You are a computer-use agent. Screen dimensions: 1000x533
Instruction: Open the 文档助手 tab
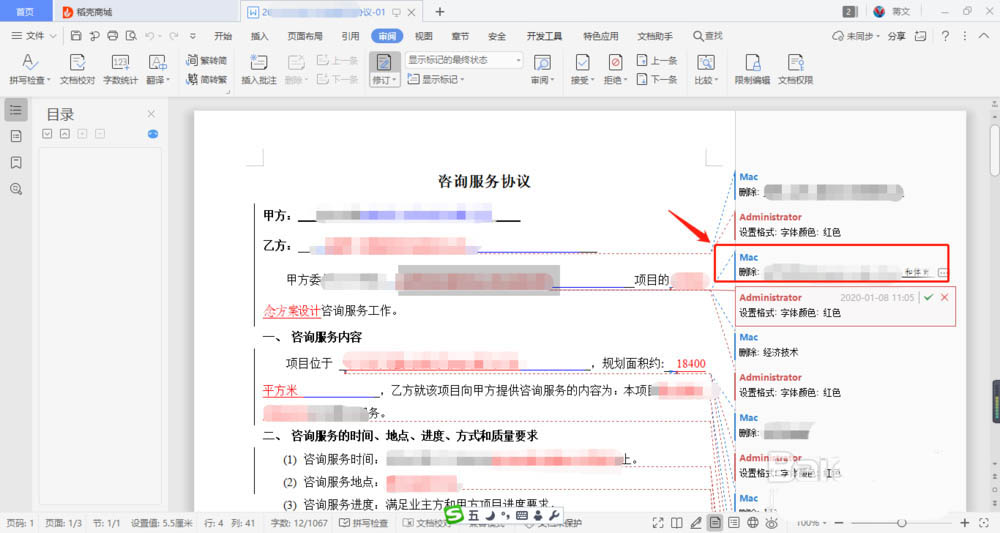coord(655,36)
